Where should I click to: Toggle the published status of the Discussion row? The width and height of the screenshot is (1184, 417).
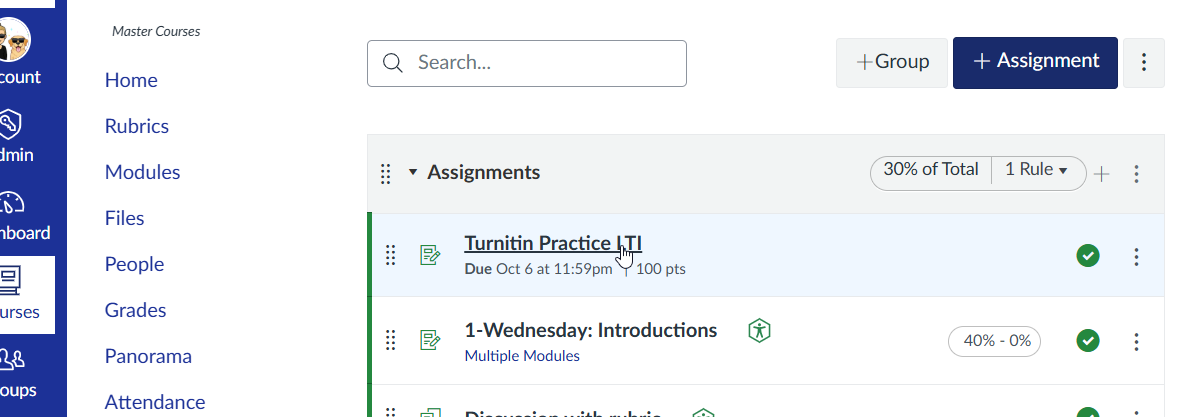pyautogui.click(x=1088, y=412)
